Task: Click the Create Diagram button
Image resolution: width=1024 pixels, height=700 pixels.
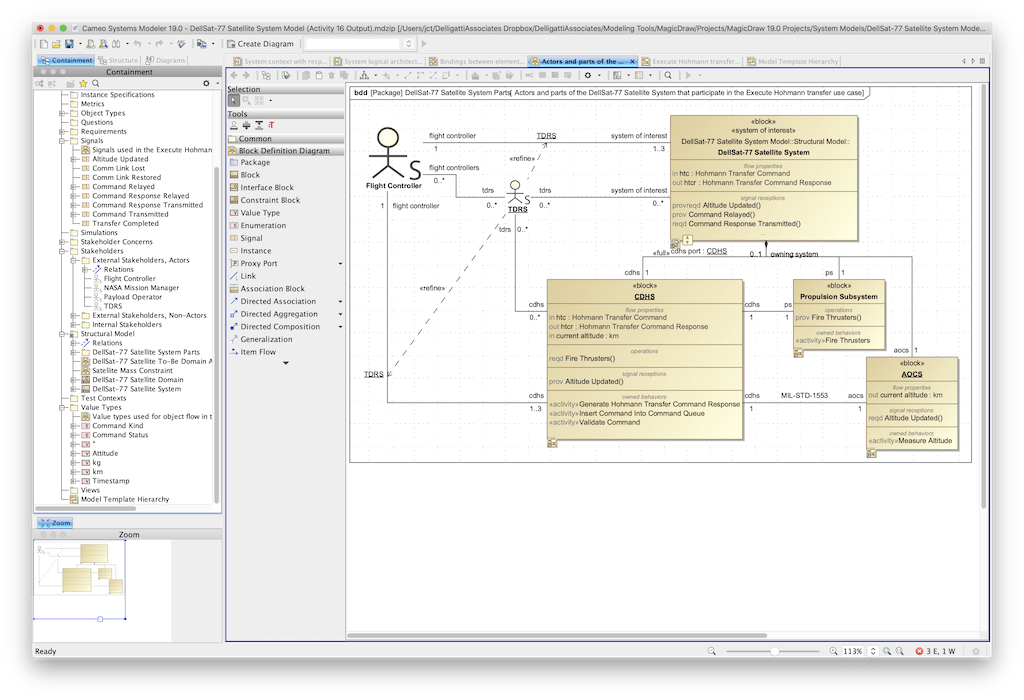Action: (259, 44)
